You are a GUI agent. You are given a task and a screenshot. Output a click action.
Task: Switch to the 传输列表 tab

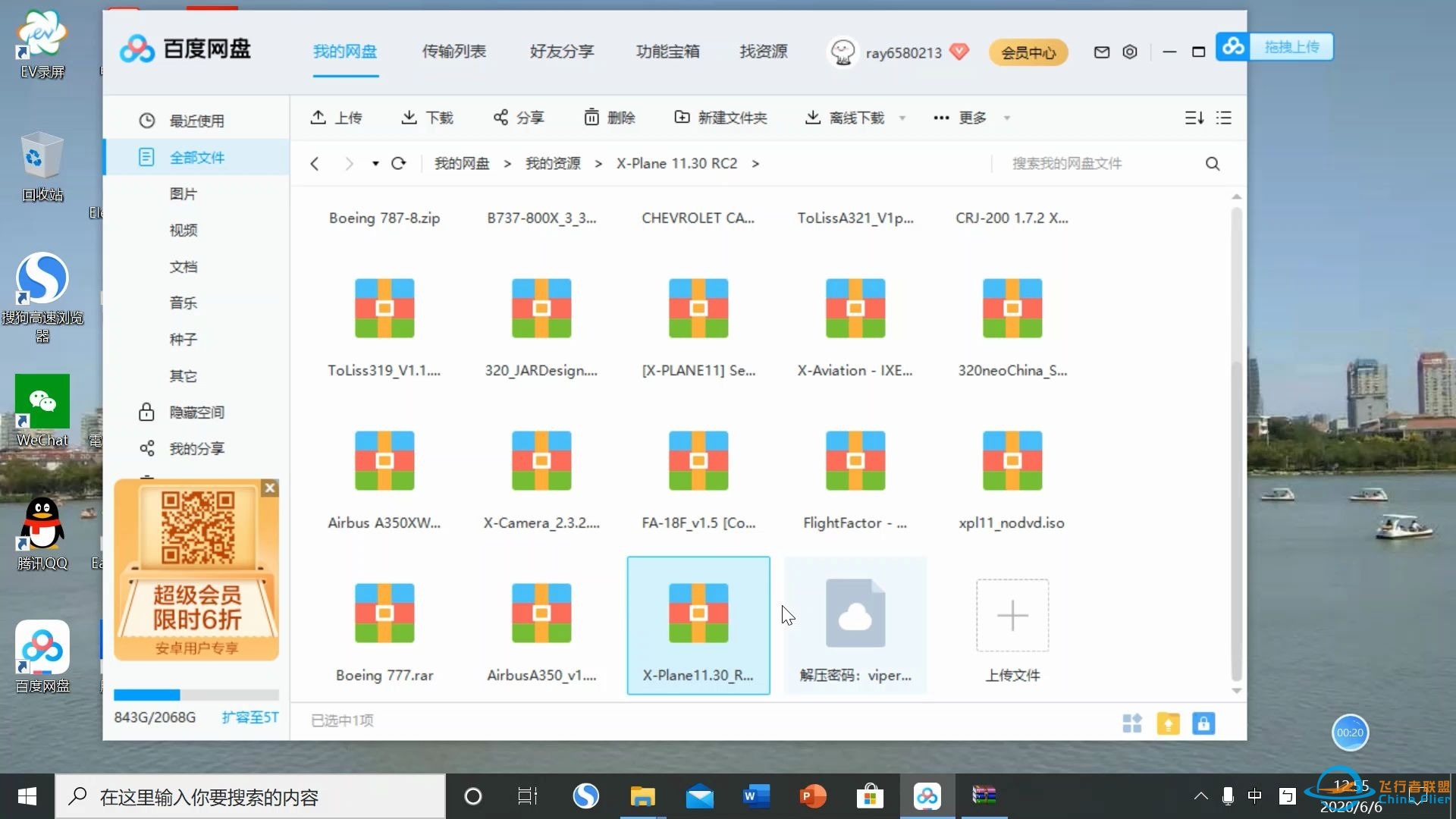tap(453, 52)
